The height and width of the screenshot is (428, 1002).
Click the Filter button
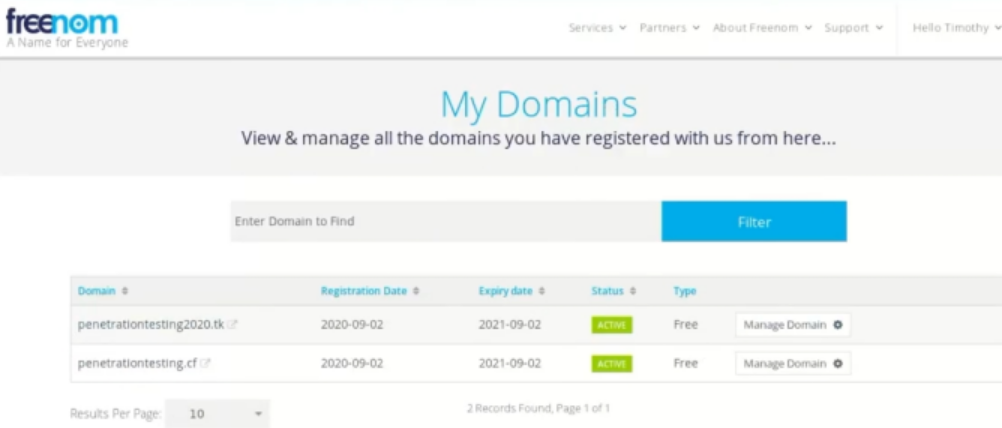(754, 222)
